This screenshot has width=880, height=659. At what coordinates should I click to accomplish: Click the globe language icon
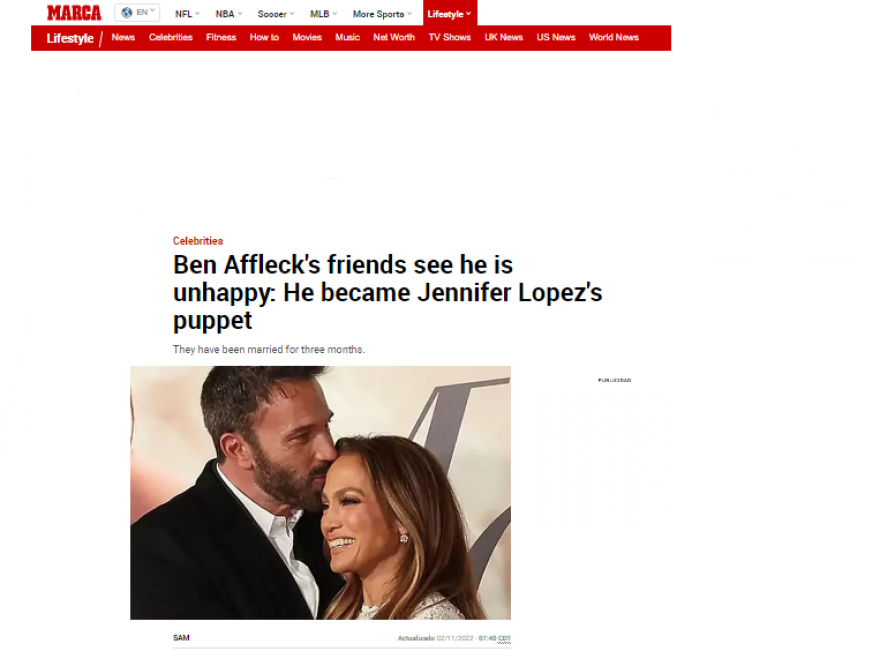coord(127,12)
